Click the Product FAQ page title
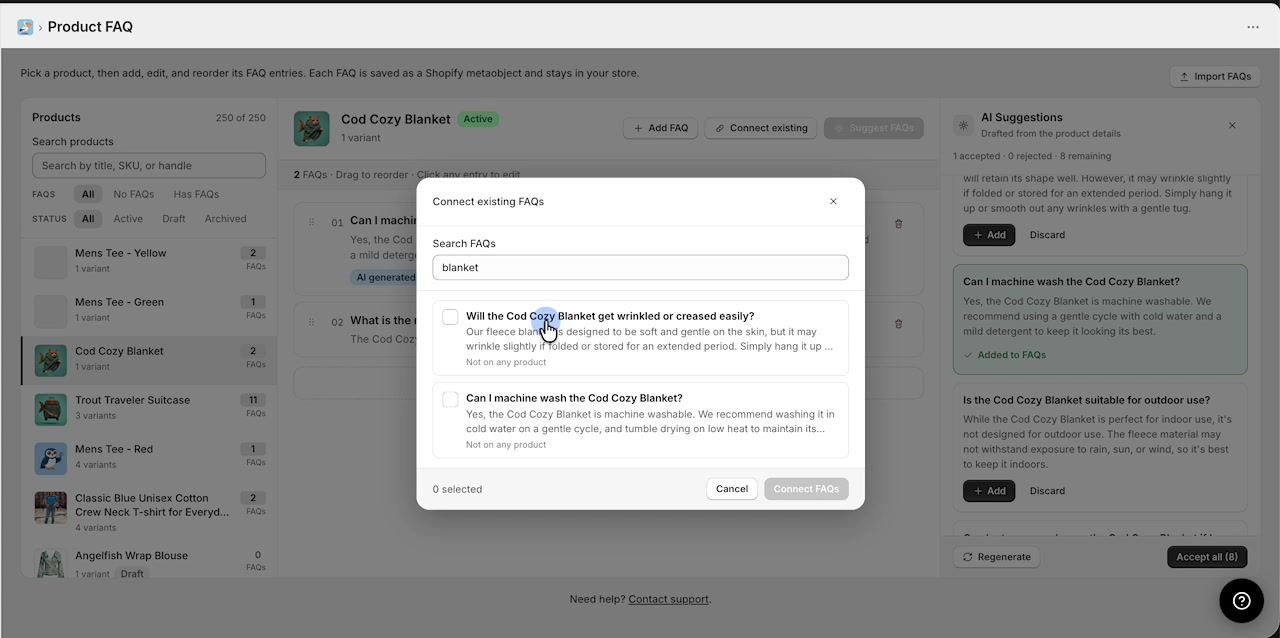The height and width of the screenshot is (638, 1280). coord(90,27)
